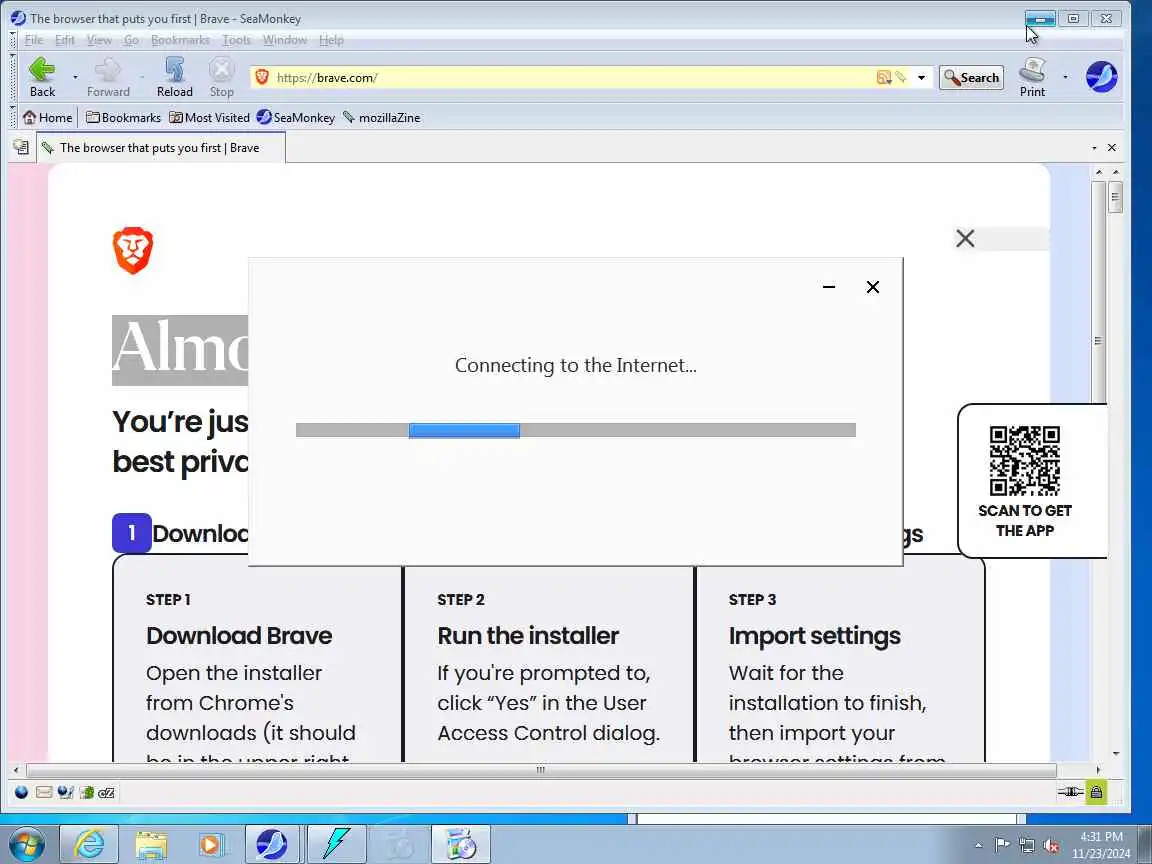The width and height of the screenshot is (1152, 864).
Task: Click the green Back arrow icon
Action: tap(42, 70)
